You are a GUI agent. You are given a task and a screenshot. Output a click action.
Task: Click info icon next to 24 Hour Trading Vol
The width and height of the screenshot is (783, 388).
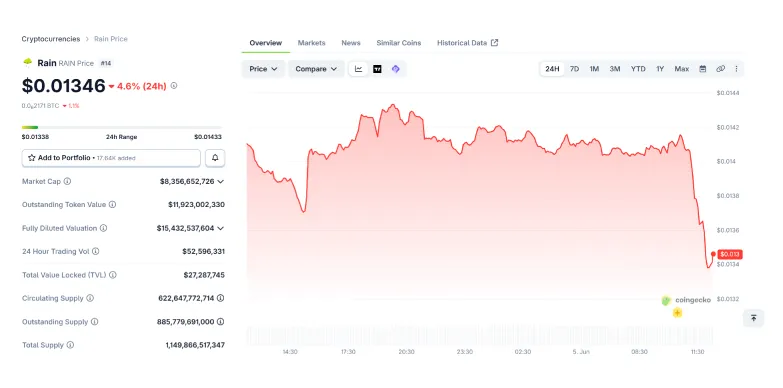[95, 251]
